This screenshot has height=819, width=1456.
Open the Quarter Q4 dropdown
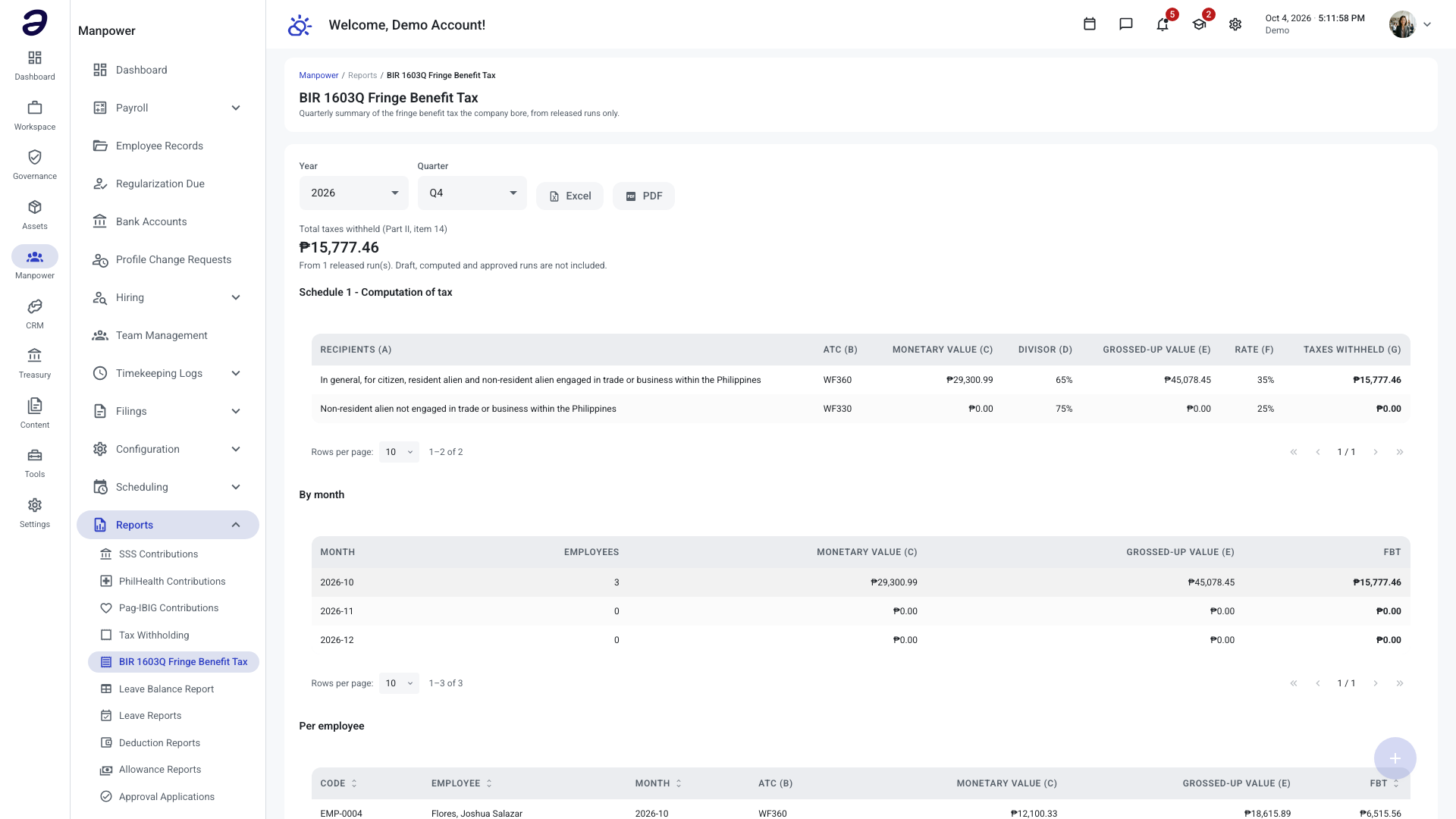pyautogui.click(x=472, y=193)
